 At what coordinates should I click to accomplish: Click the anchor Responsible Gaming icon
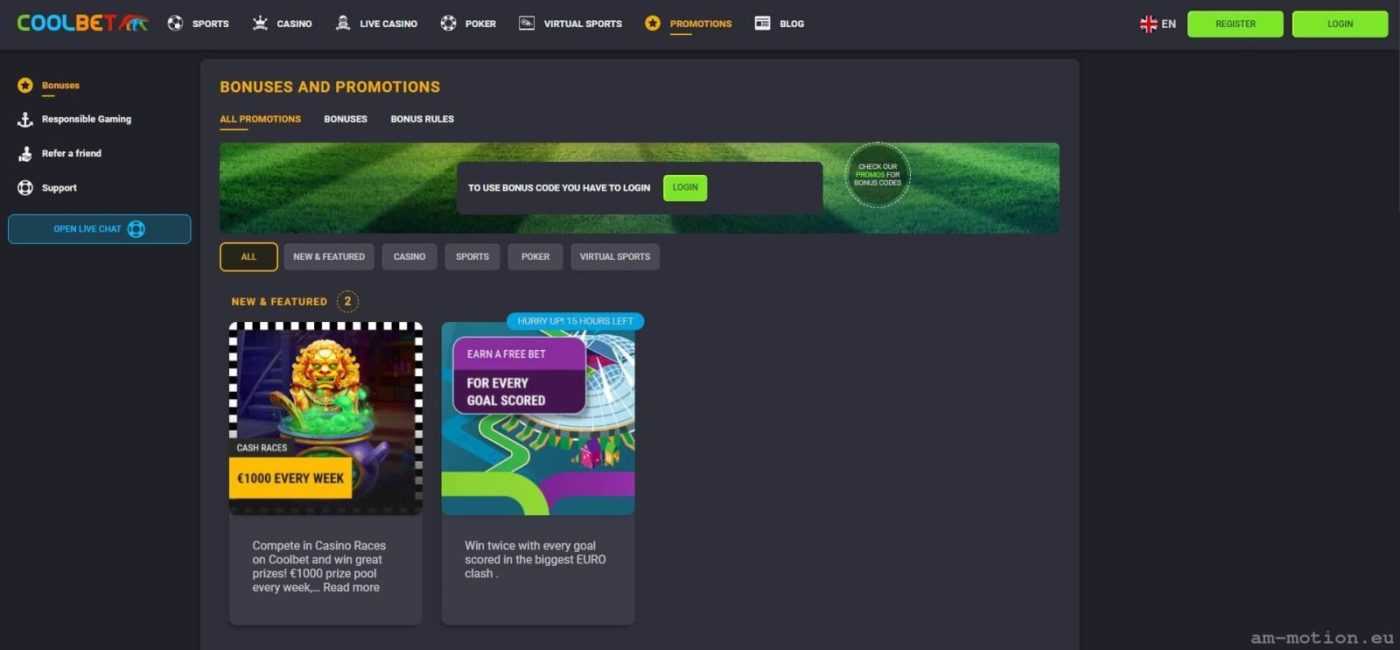click(x=25, y=119)
